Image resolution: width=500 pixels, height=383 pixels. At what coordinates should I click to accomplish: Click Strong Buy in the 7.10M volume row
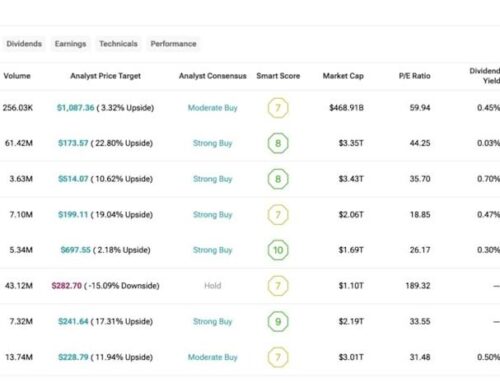(x=213, y=215)
